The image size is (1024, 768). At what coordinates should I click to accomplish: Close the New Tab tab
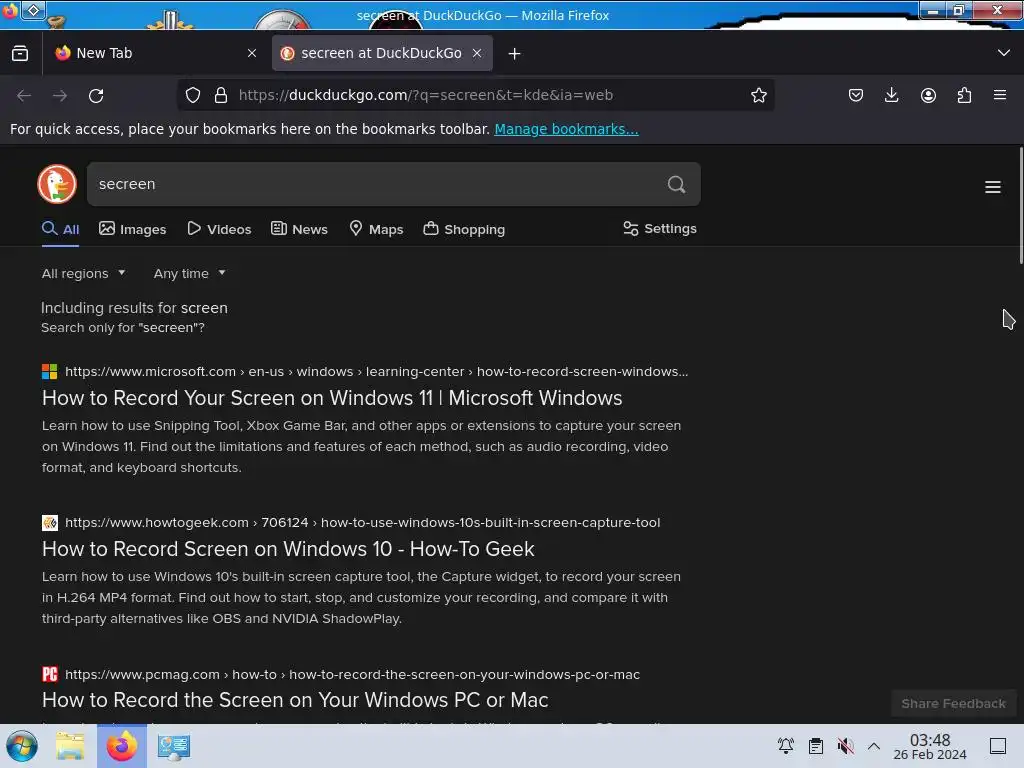(252, 54)
